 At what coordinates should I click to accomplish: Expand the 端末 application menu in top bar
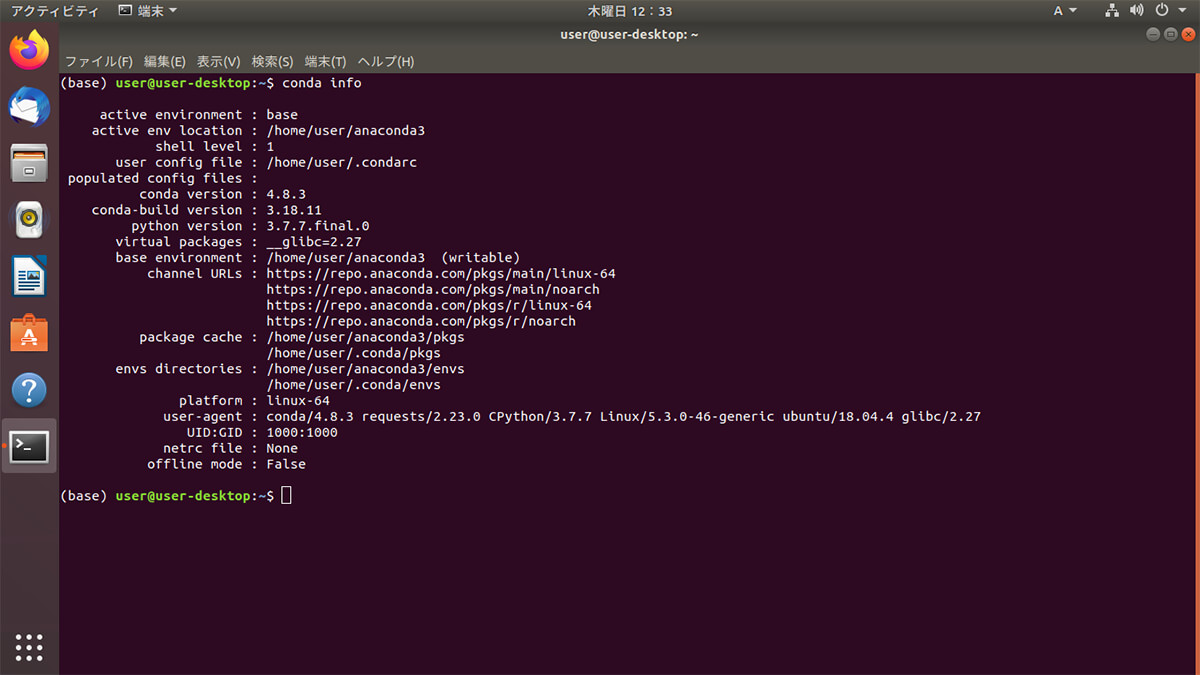148,11
